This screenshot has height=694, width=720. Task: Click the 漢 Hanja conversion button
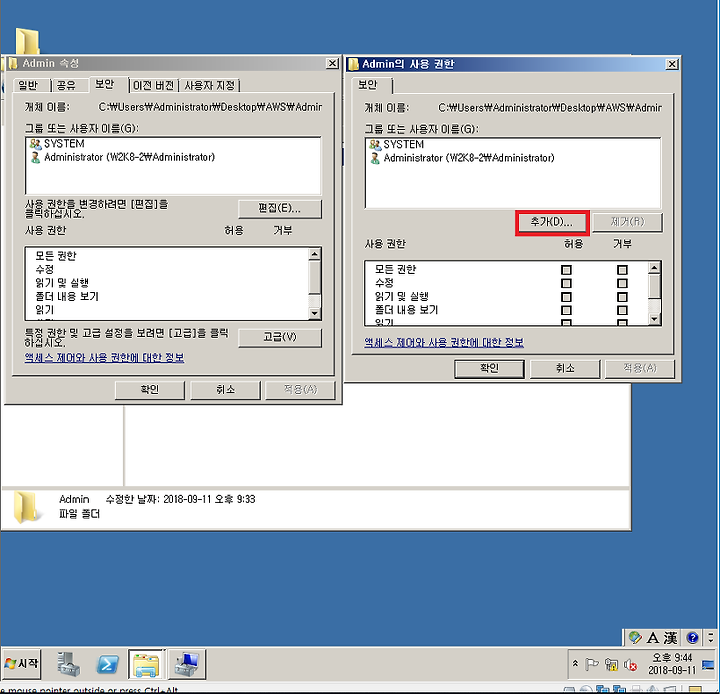(670, 638)
